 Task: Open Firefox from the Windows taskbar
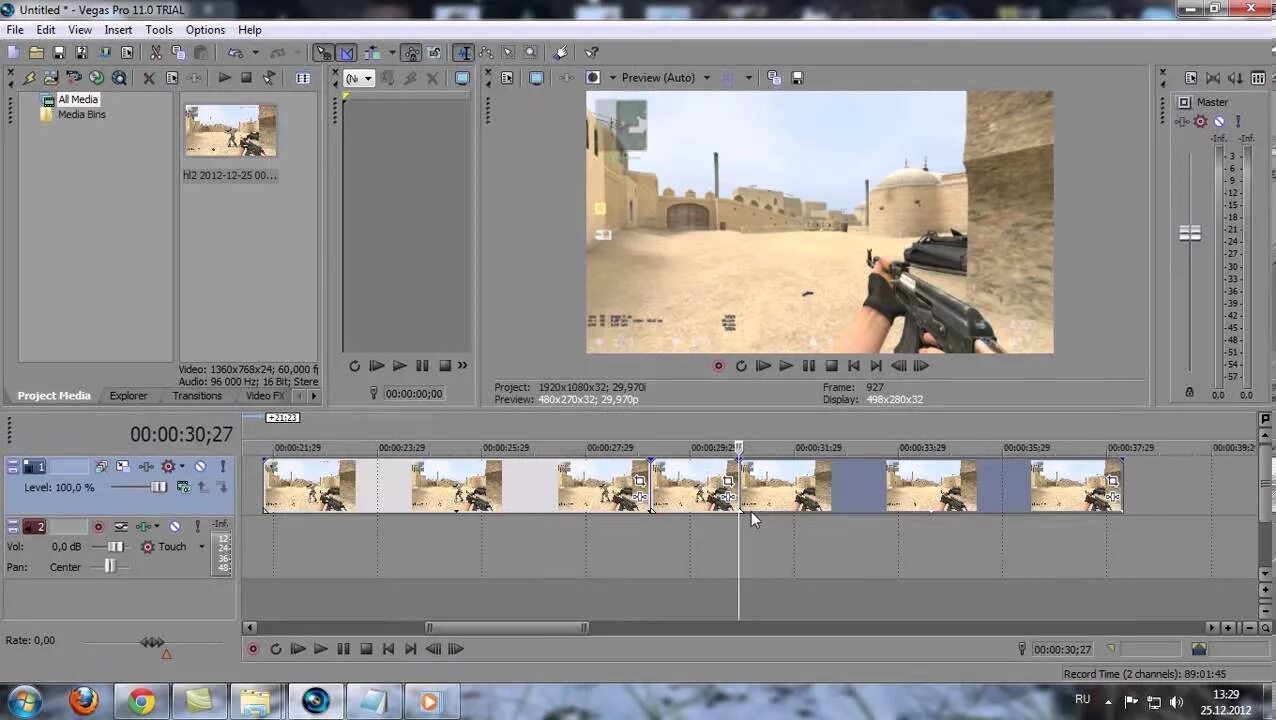coord(84,701)
